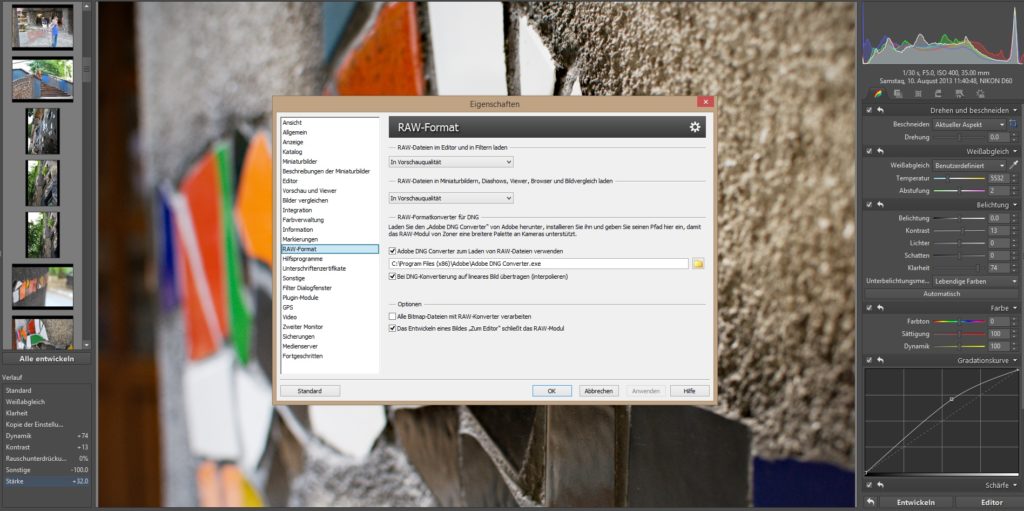Click the Adobe DNG Converter path input field
1024x511 pixels.
(539, 263)
